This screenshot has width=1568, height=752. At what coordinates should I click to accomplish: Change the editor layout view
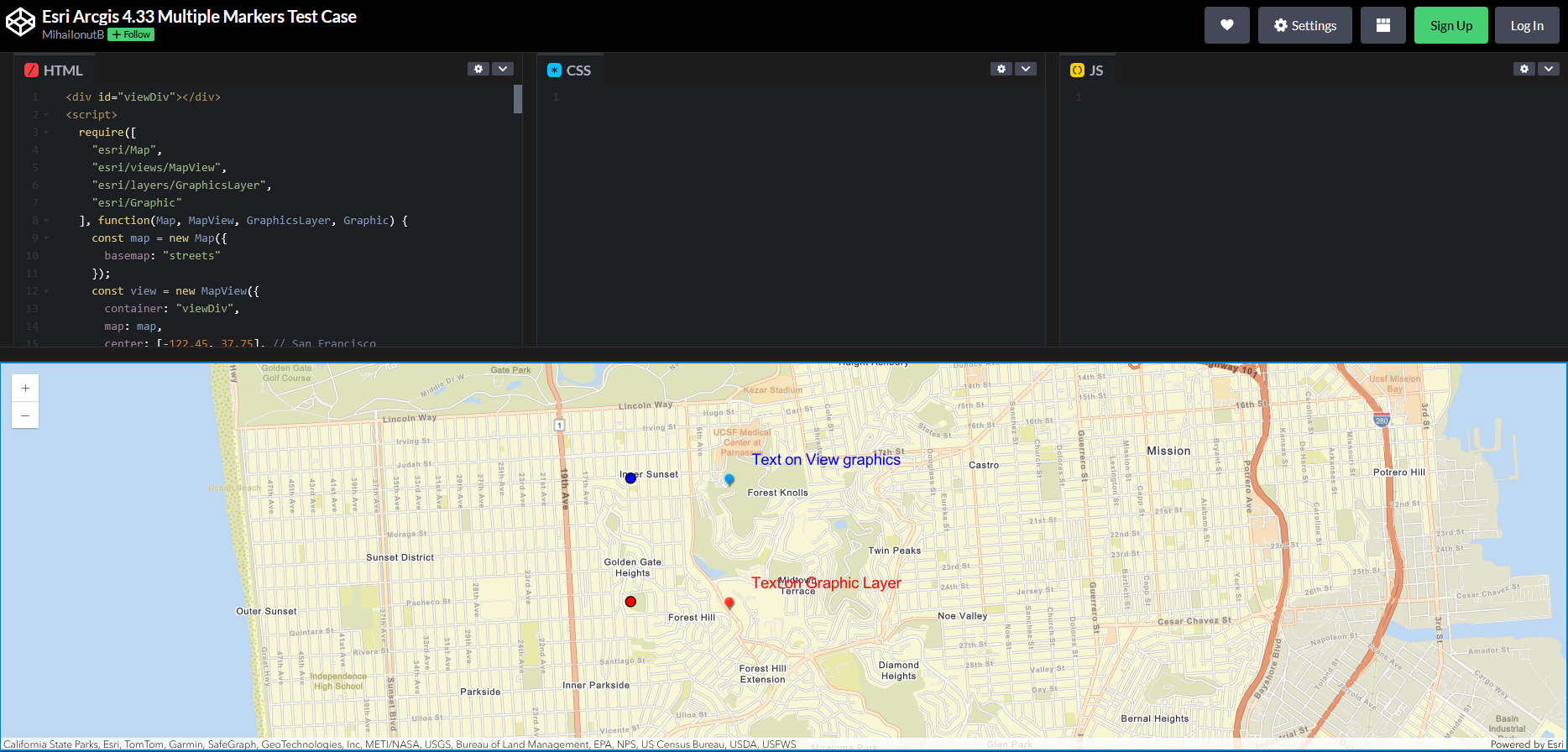1382,25
